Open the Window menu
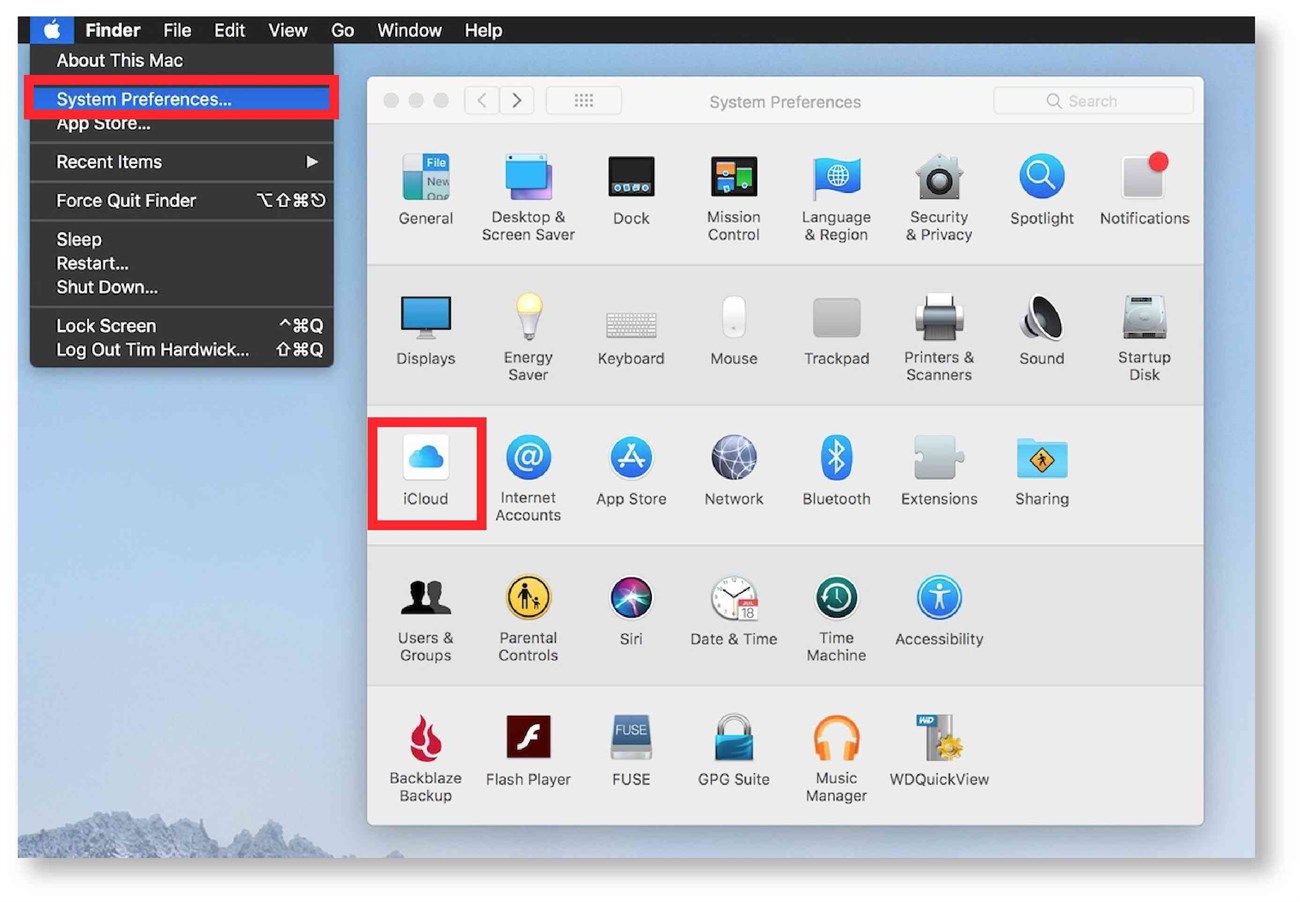The image size is (1300, 902). pyautogui.click(x=409, y=30)
